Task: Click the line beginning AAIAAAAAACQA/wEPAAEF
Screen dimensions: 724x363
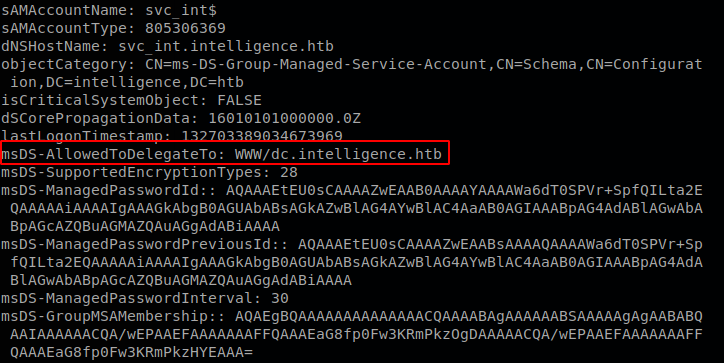Action: click(356, 334)
